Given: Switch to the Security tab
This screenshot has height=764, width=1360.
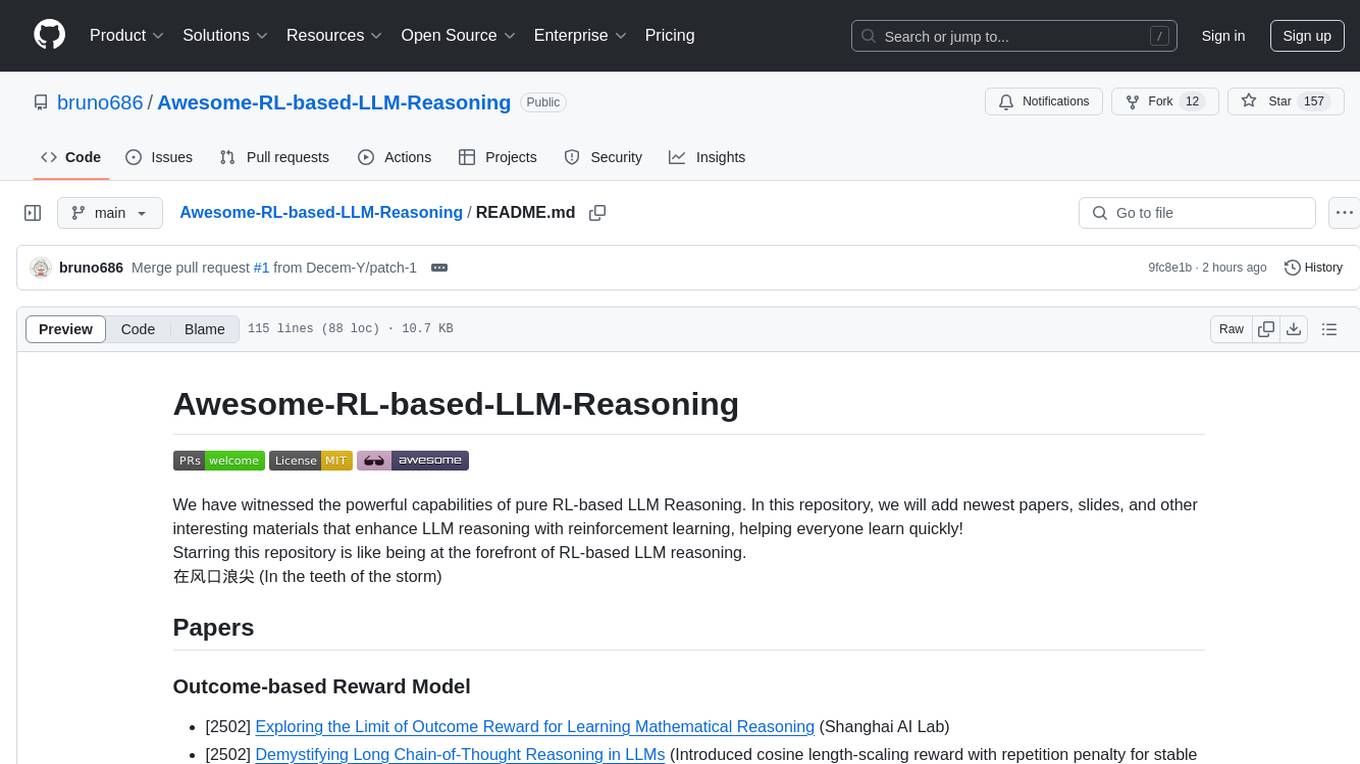Looking at the screenshot, I should [603, 157].
